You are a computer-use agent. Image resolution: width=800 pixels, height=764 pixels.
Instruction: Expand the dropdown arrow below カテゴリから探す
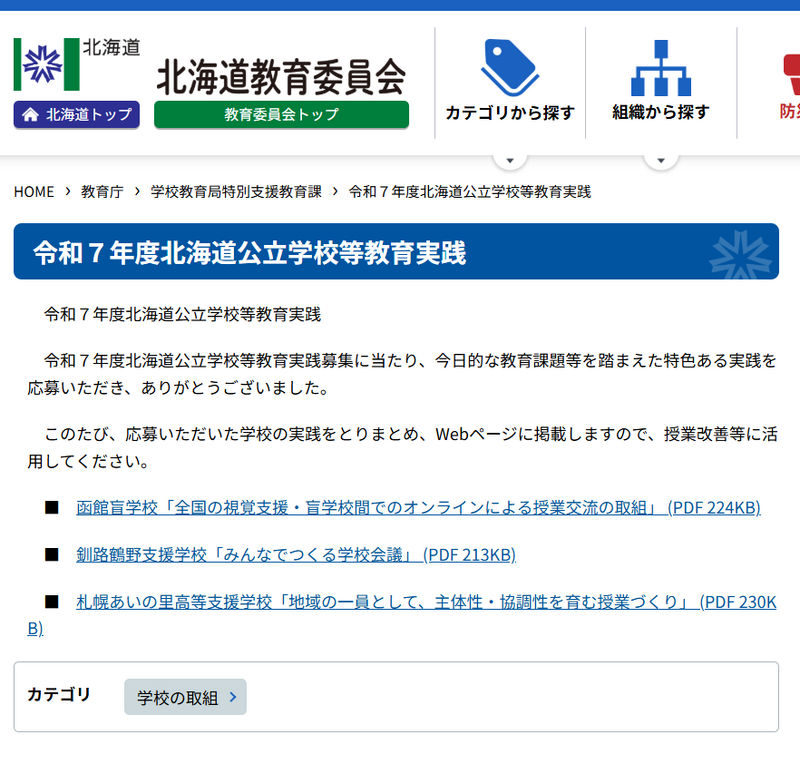tap(510, 160)
